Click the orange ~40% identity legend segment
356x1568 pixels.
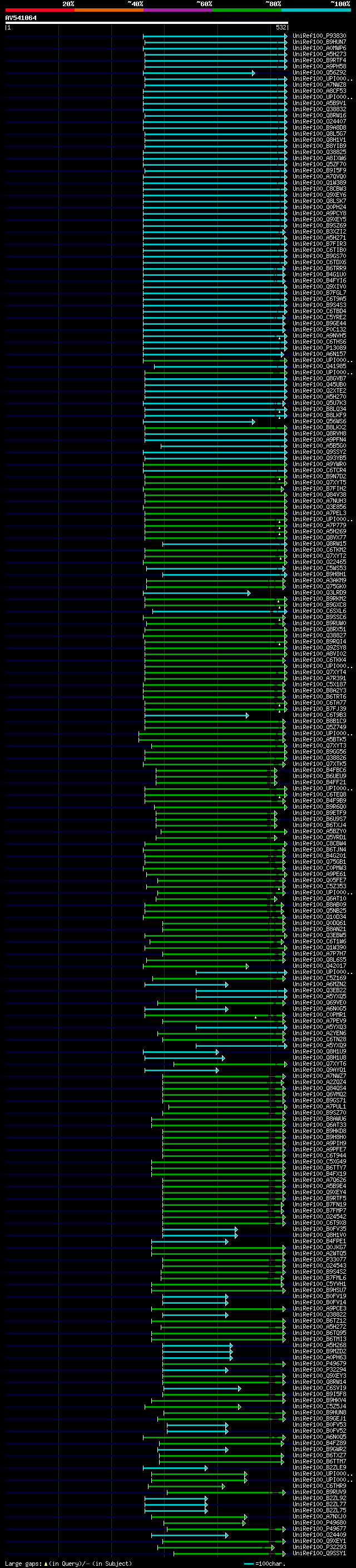click(109, 10)
